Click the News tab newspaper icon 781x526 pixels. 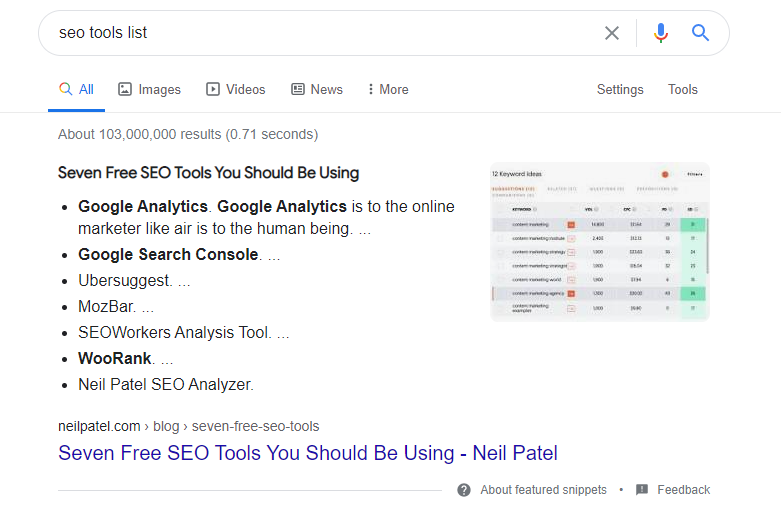click(x=298, y=89)
